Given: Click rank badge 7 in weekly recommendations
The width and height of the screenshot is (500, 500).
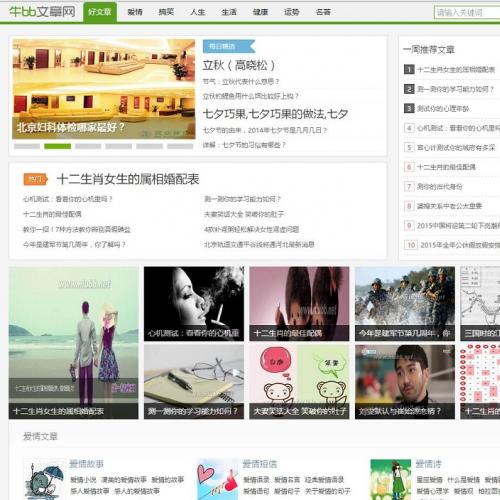Looking at the screenshot, I should pyautogui.click(x=409, y=186).
